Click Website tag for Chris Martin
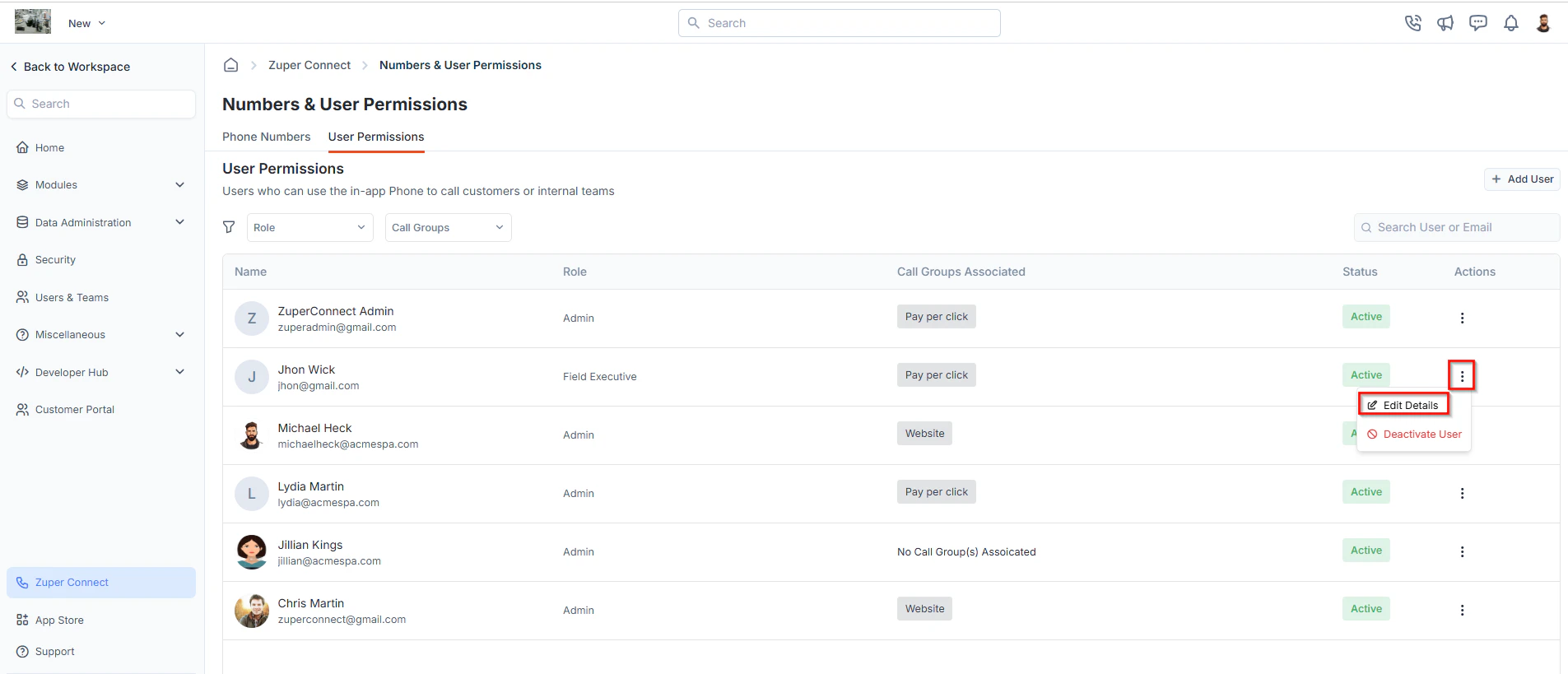 924,609
